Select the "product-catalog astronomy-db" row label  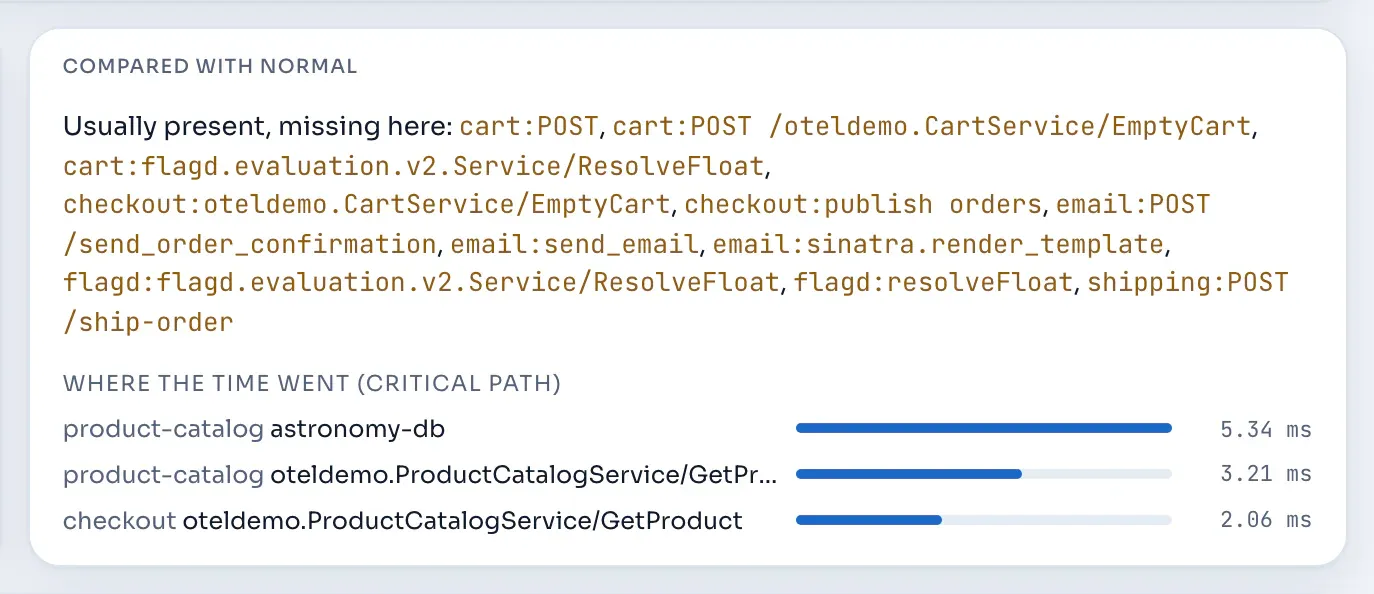pyautogui.click(x=254, y=430)
